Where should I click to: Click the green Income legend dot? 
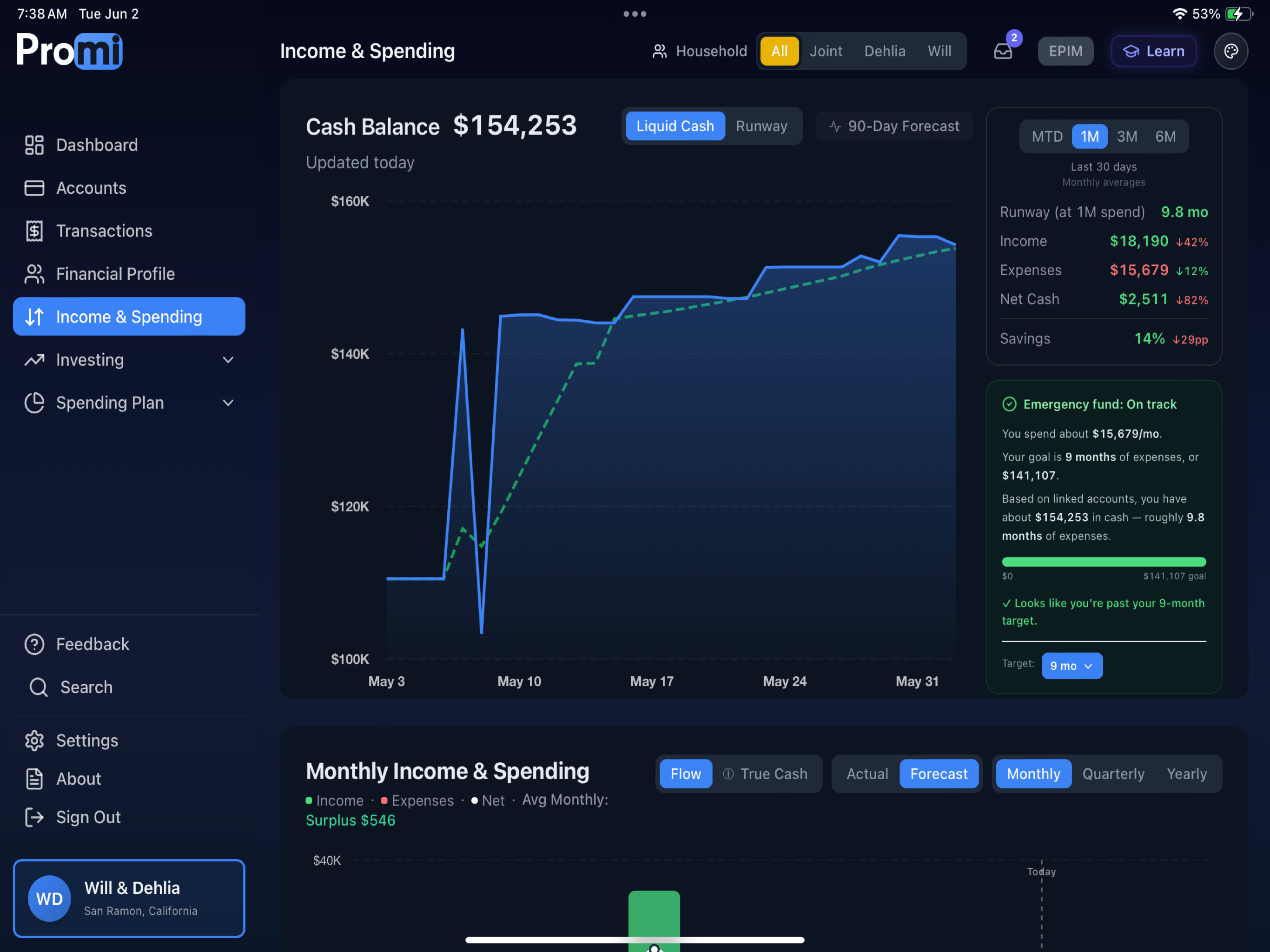tap(309, 800)
